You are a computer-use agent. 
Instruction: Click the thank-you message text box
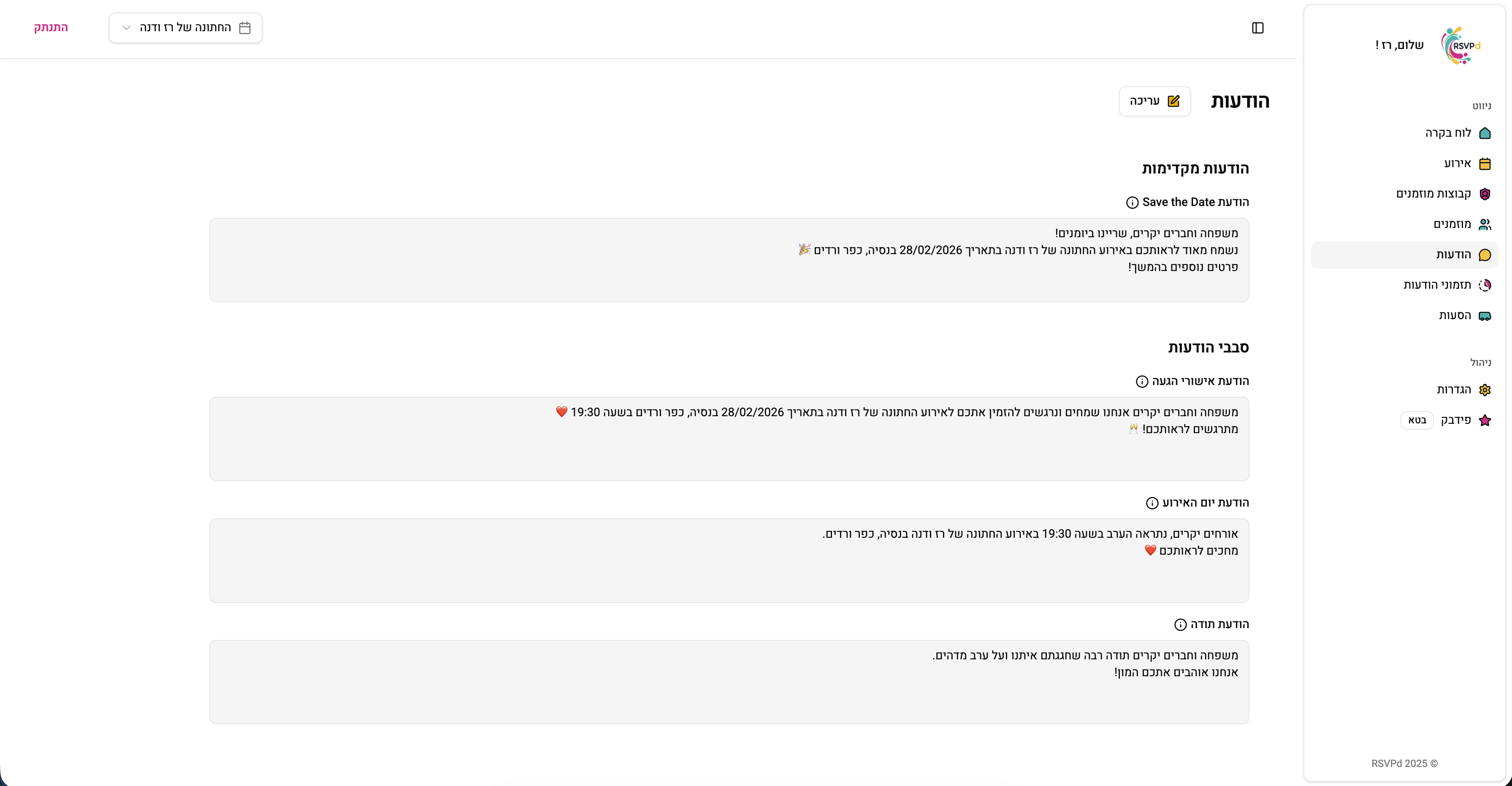tap(729, 682)
